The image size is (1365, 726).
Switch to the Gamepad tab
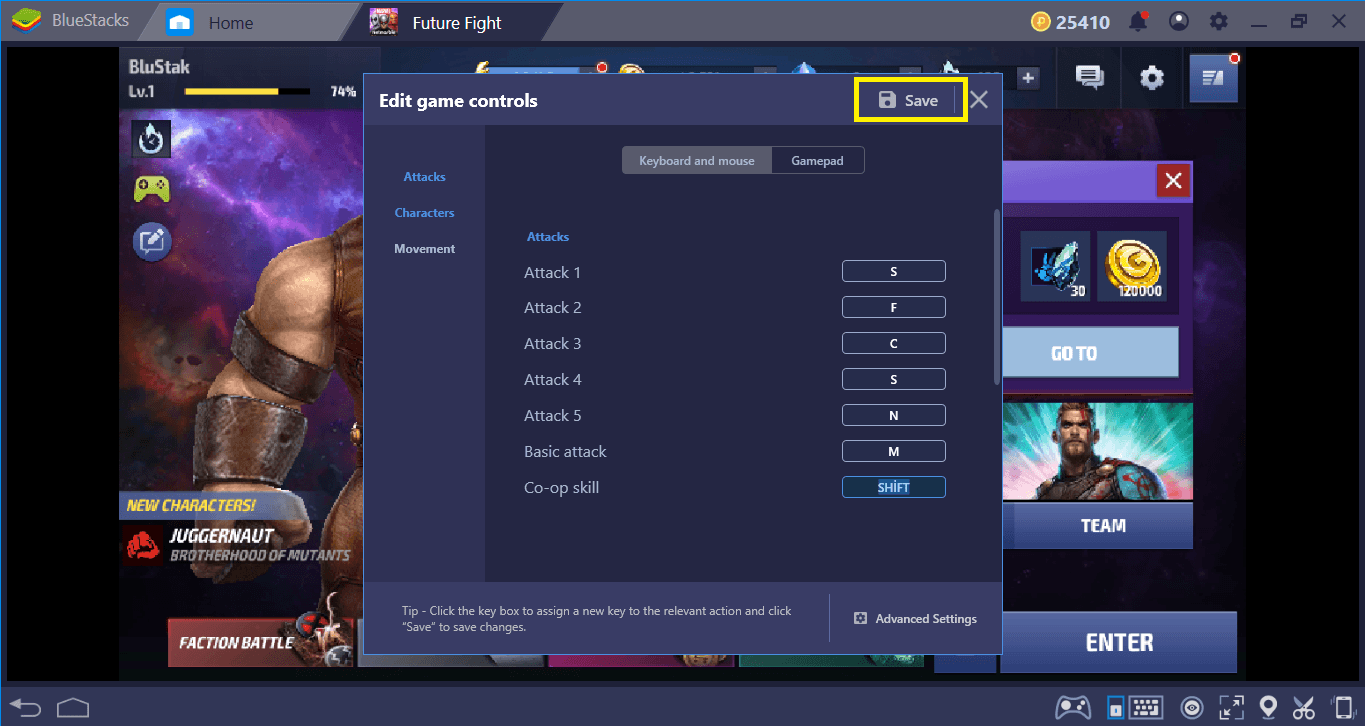click(817, 160)
